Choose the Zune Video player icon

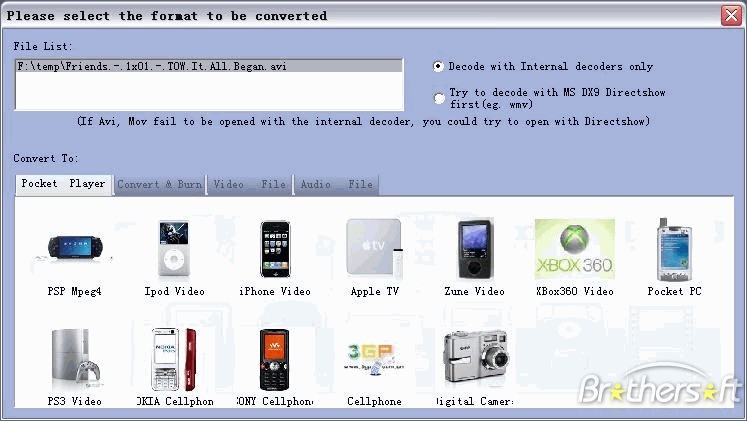(x=474, y=249)
